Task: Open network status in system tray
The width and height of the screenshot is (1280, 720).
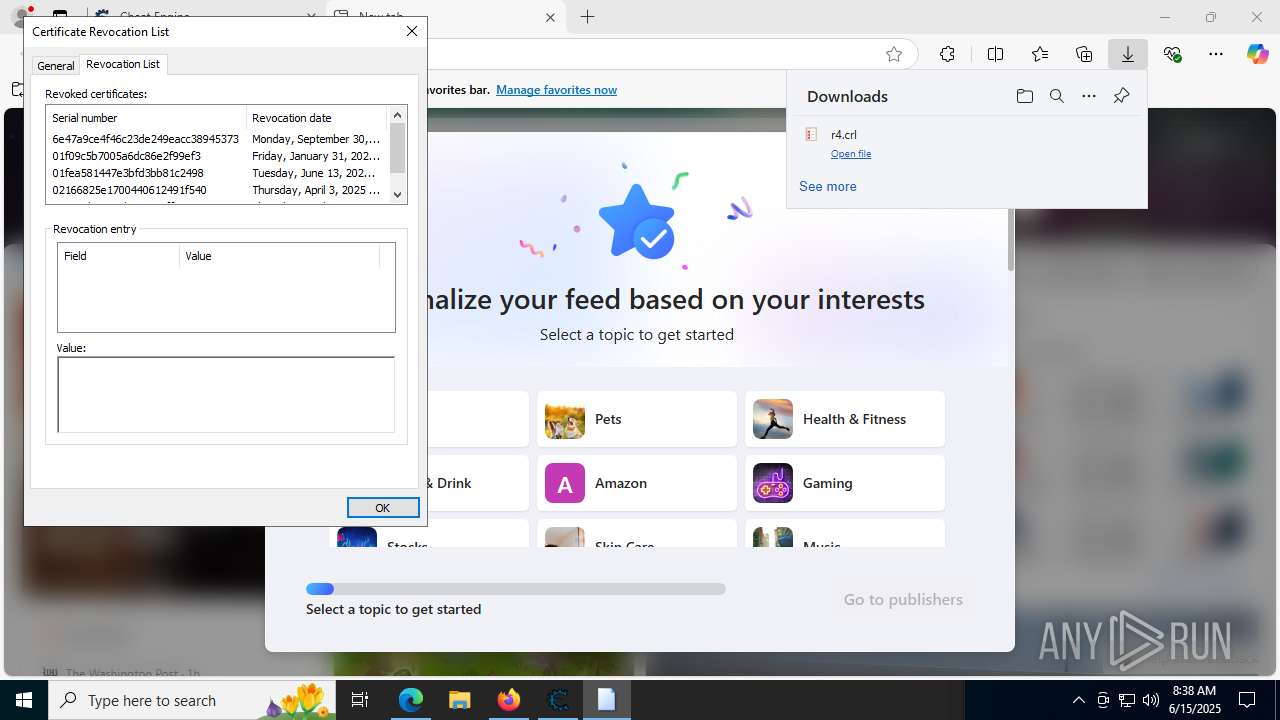Action: (x=1126, y=700)
